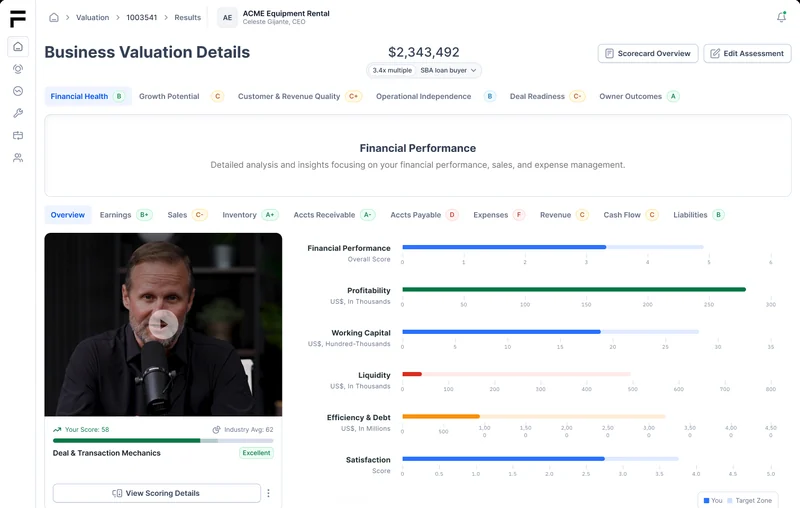Click the 3.4x multiple label
The height and width of the screenshot is (508, 800).
pyautogui.click(x=392, y=70)
